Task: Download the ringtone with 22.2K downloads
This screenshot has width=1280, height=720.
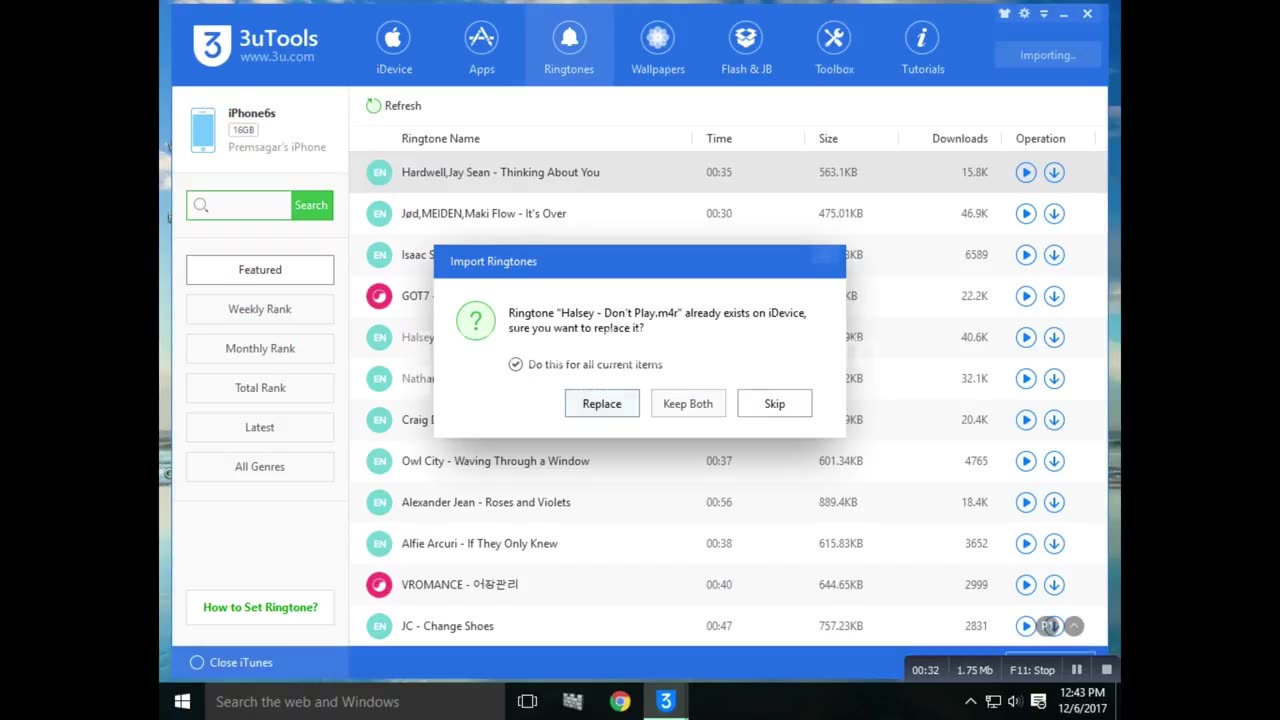Action: coord(1054,296)
